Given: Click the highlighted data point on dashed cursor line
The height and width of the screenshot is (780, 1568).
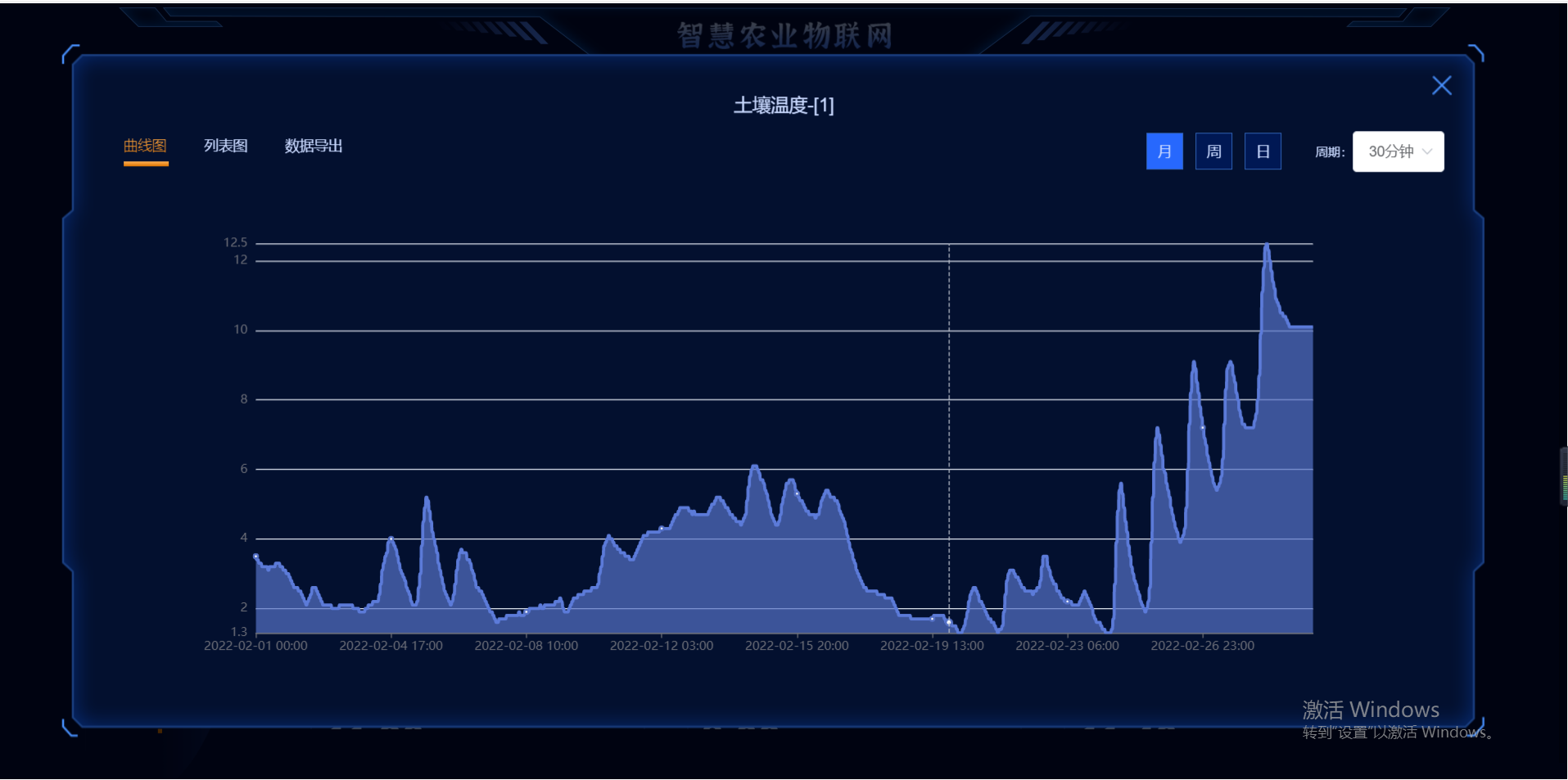Looking at the screenshot, I should 949,622.
